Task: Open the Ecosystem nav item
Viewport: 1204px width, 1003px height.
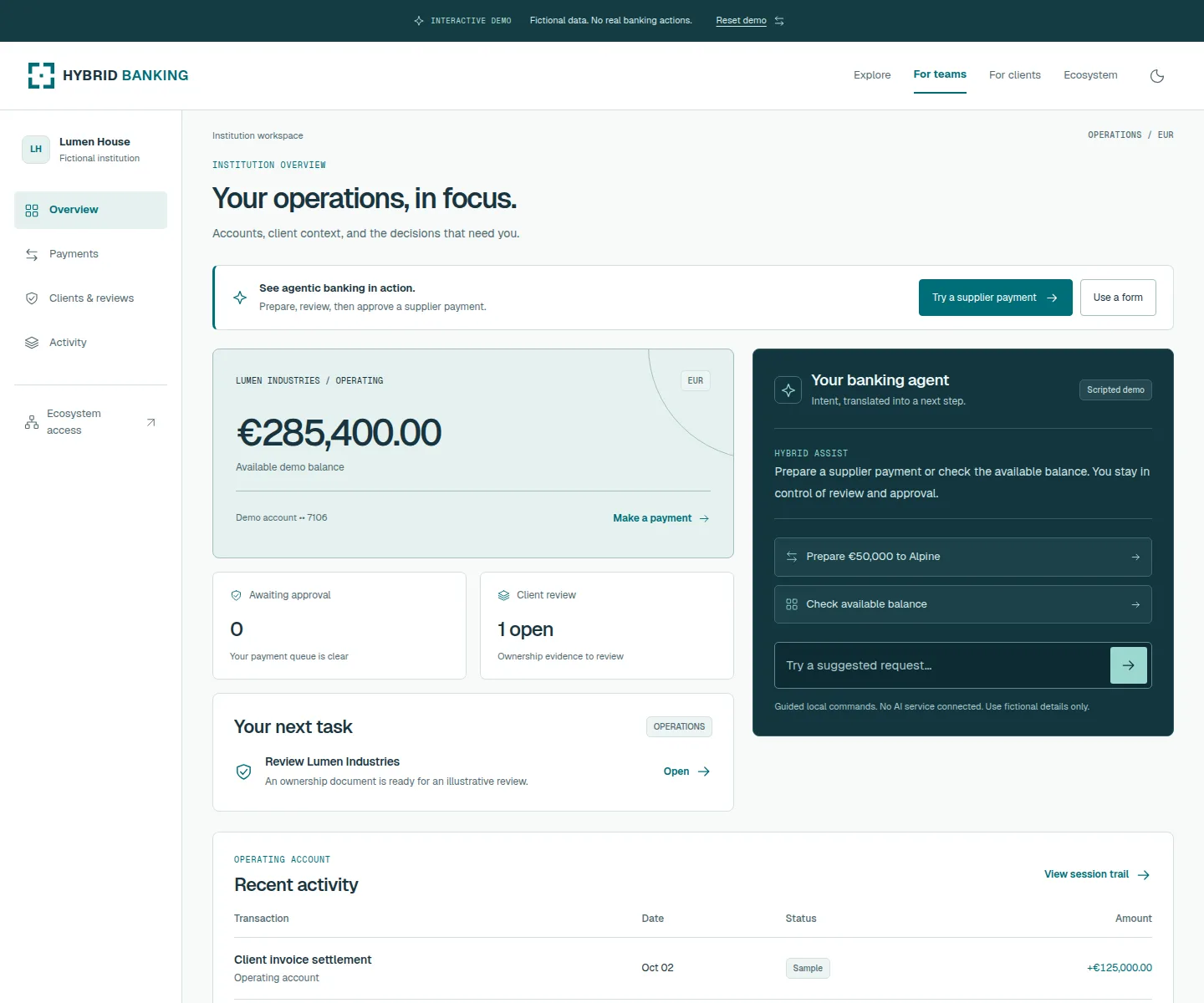Action: pos(1090,75)
